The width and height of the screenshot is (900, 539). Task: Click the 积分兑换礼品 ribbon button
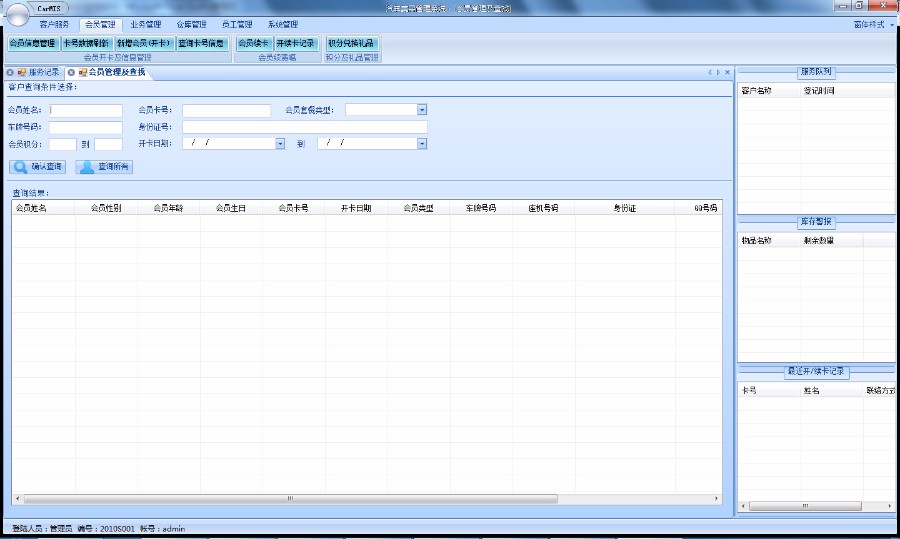pyautogui.click(x=351, y=43)
